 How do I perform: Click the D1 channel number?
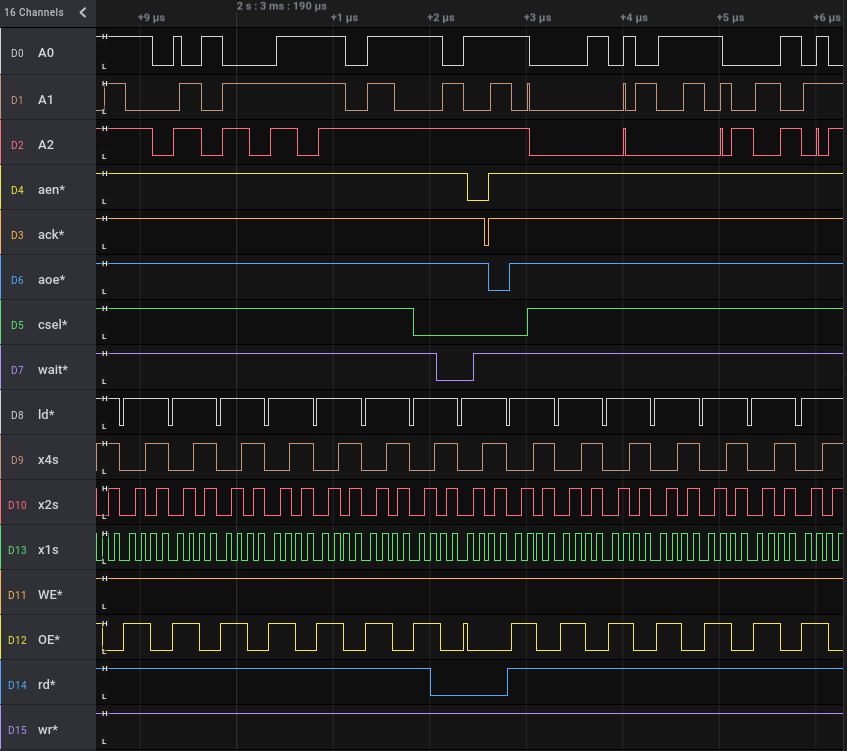point(17,100)
